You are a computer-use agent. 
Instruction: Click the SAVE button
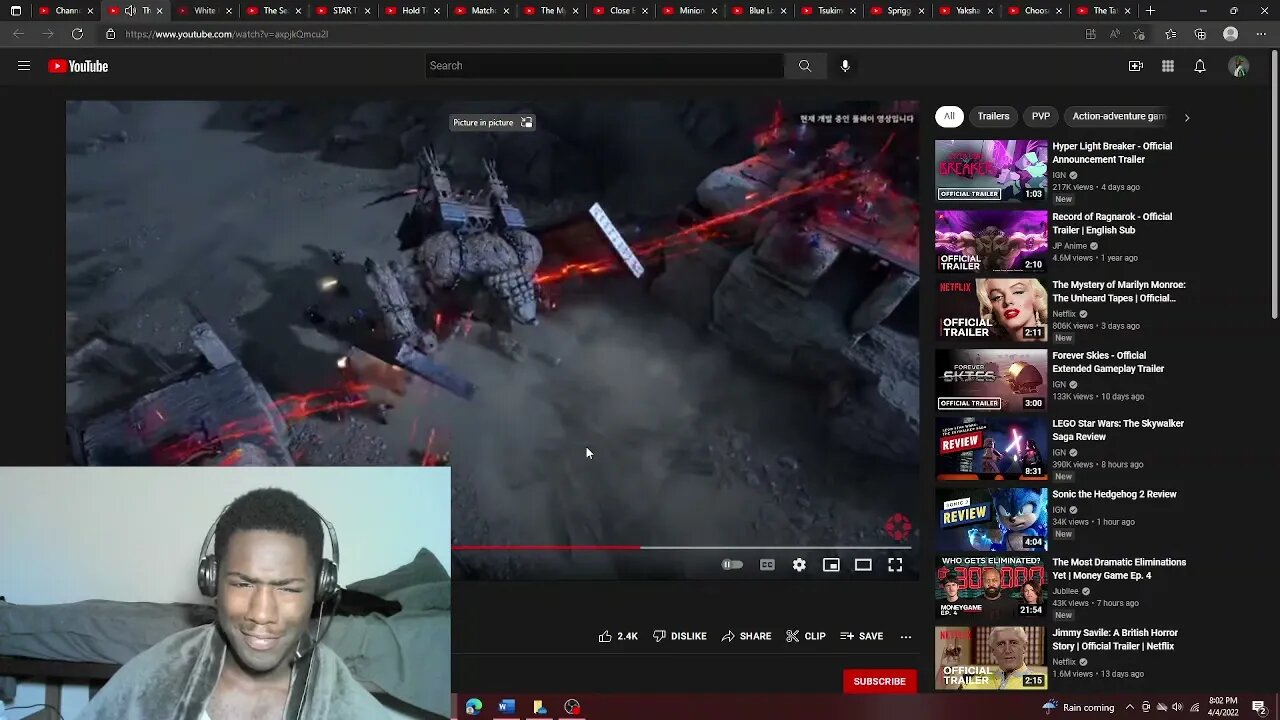pyautogui.click(x=862, y=636)
